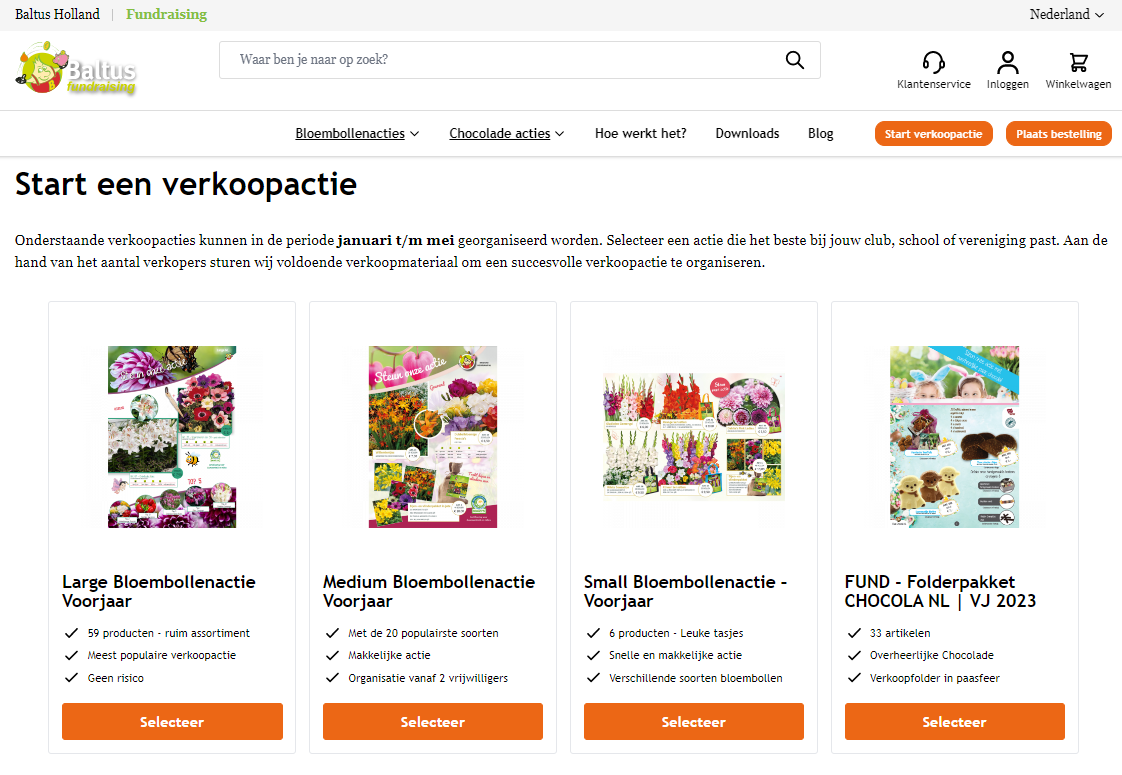Open the Hoe werkt het? page
Viewport: 1122px width, 775px height.
[x=640, y=134]
